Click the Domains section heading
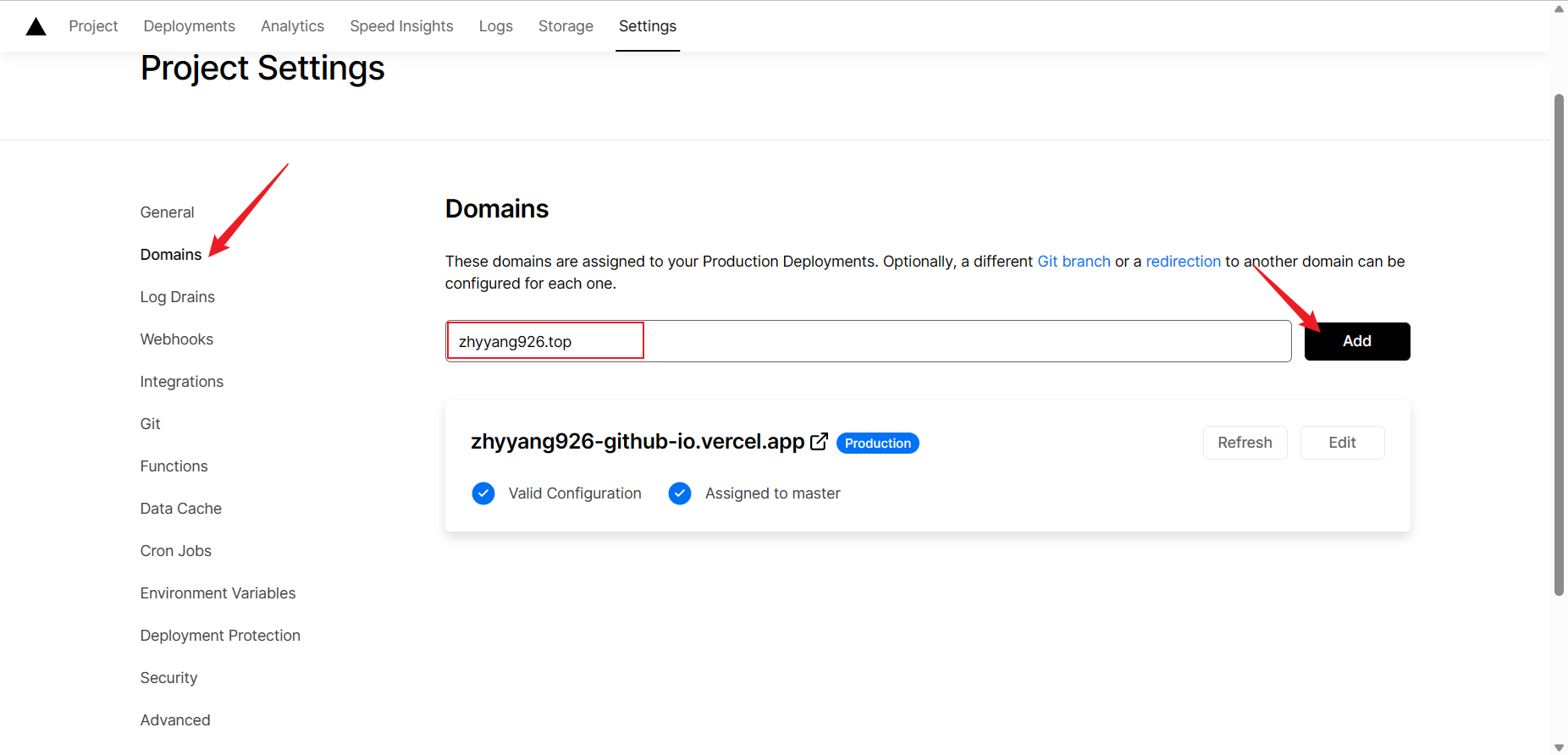Screen dimensions: 1568x755 [497, 209]
